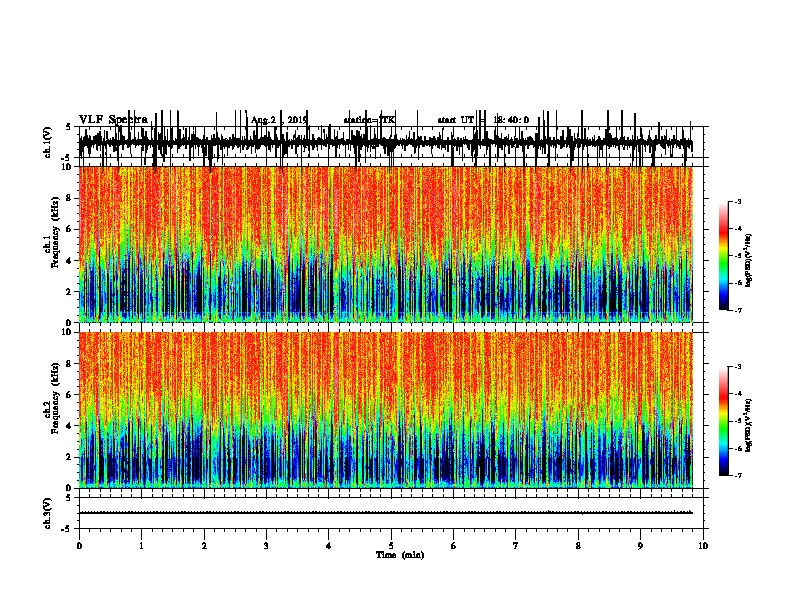Click inside the ch.1 spectrogram panel
The height and width of the screenshot is (612, 792).
tap(386, 244)
